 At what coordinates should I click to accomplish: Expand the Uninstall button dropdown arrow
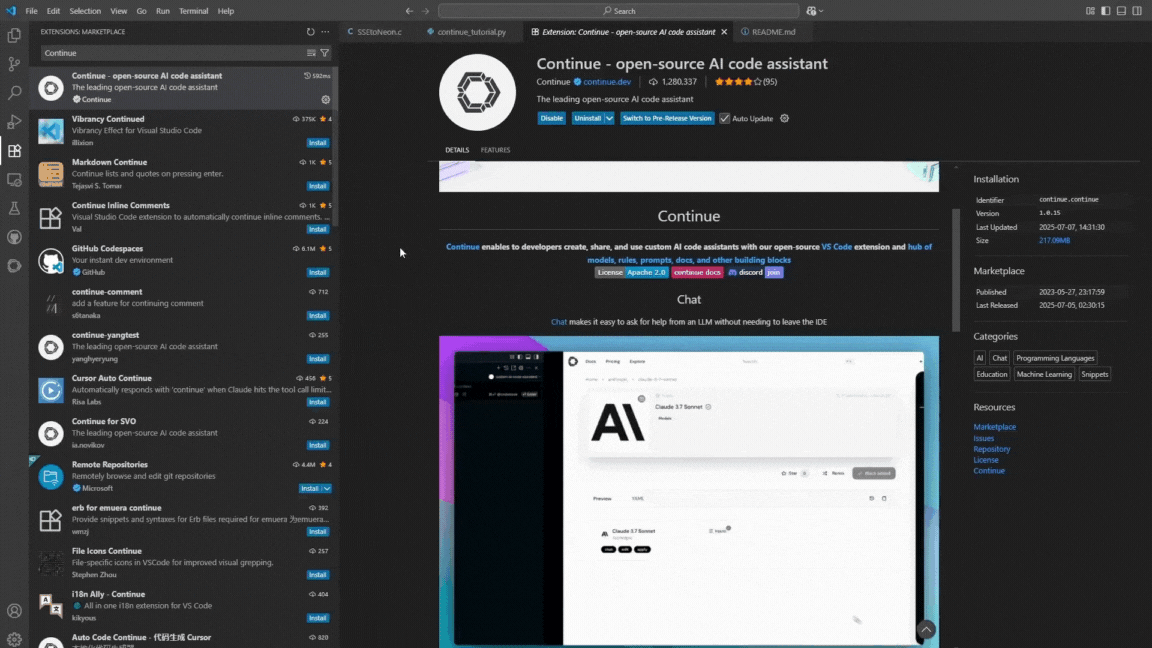[x=609, y=118]
